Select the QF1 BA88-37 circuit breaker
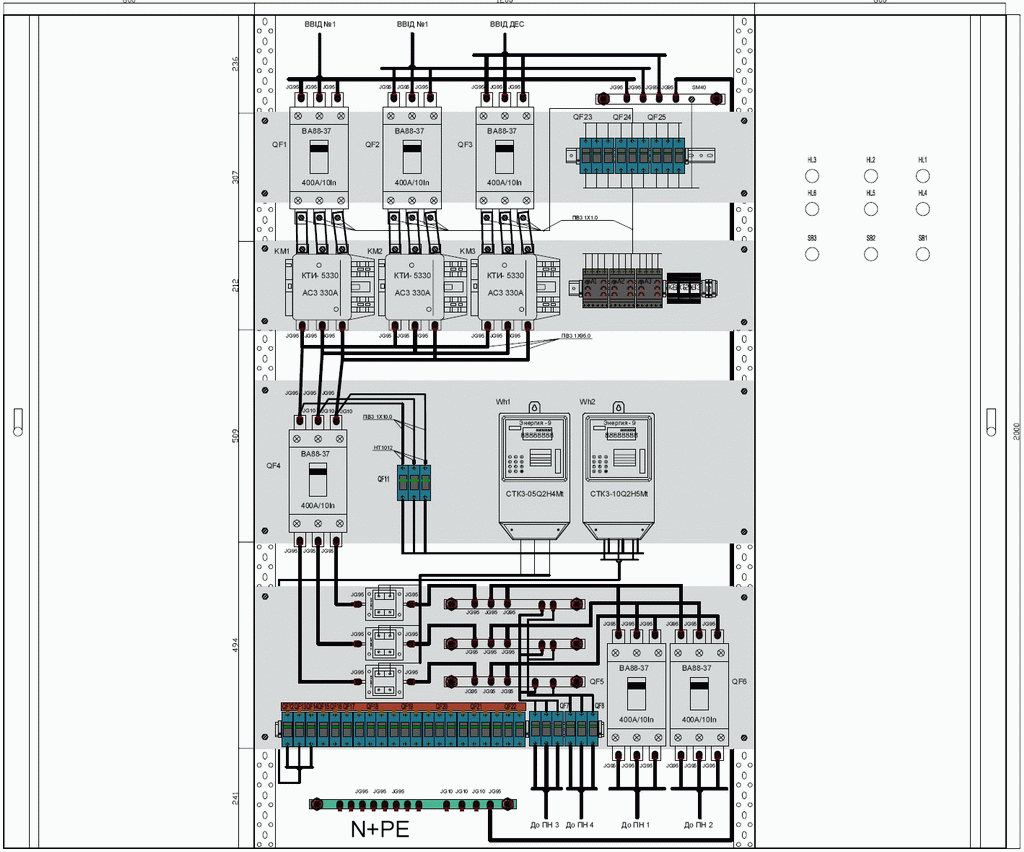1024x852 pixels. pos(318,158)
